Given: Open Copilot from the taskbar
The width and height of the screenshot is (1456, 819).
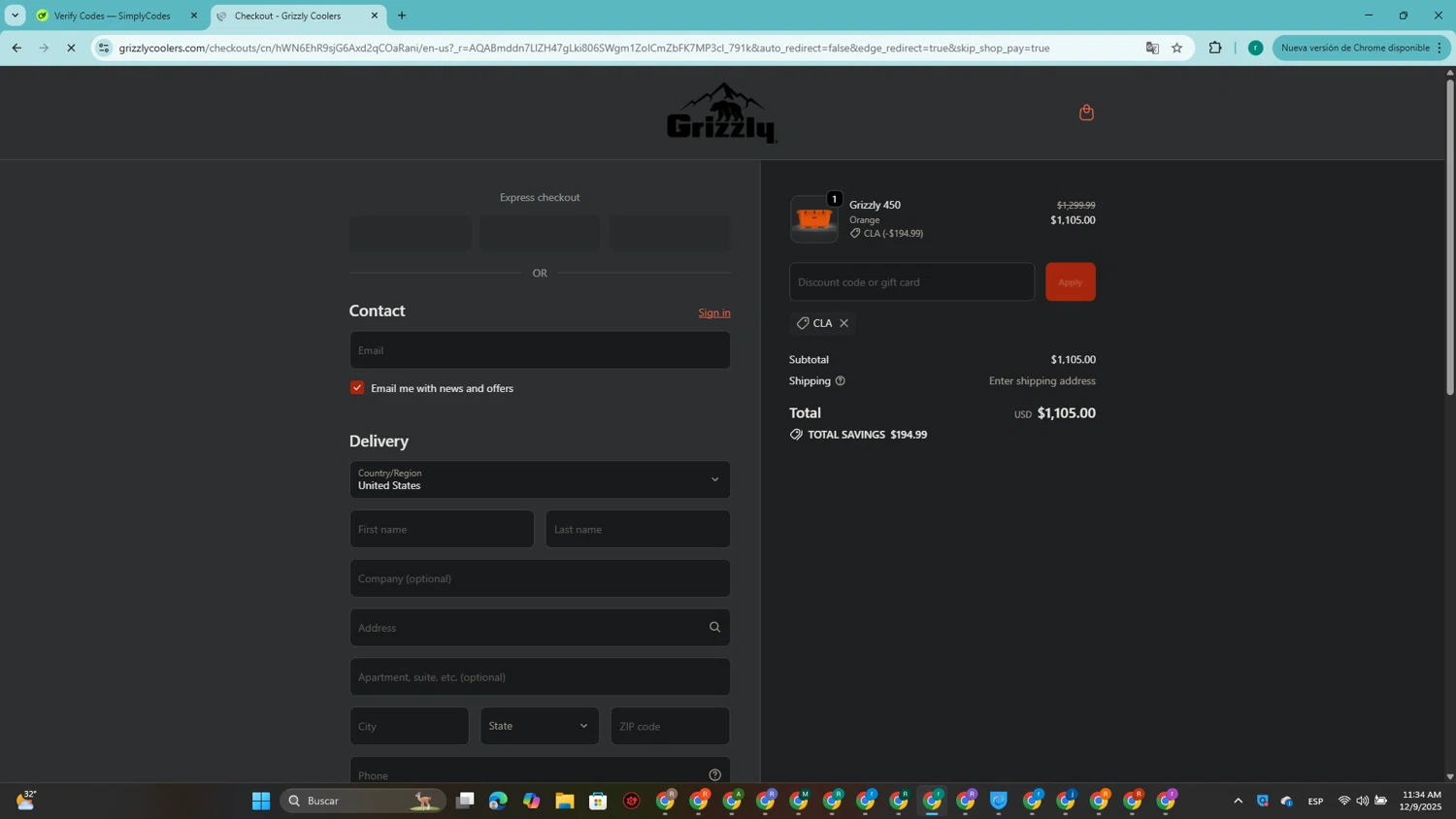Looking at the screenshot, I should [x=531, y=801].
